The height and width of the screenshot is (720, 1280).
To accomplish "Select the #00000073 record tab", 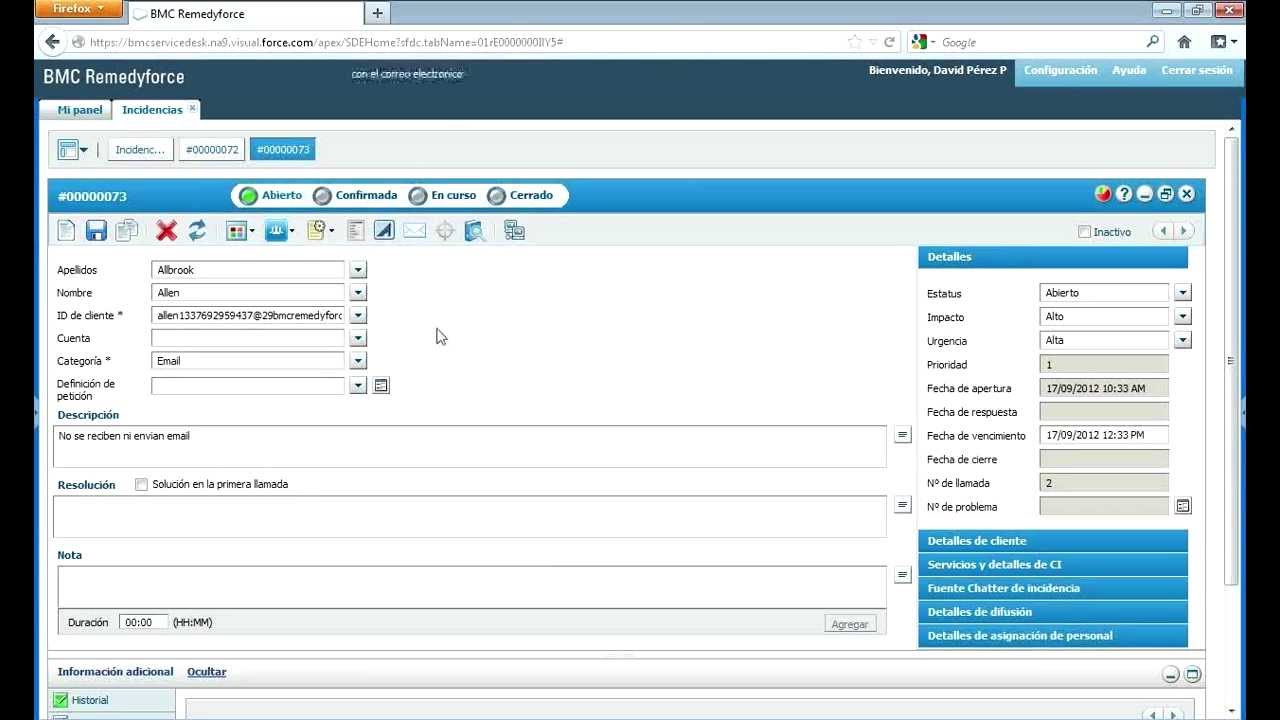I will pyautogui.click(x=283, y=150).
